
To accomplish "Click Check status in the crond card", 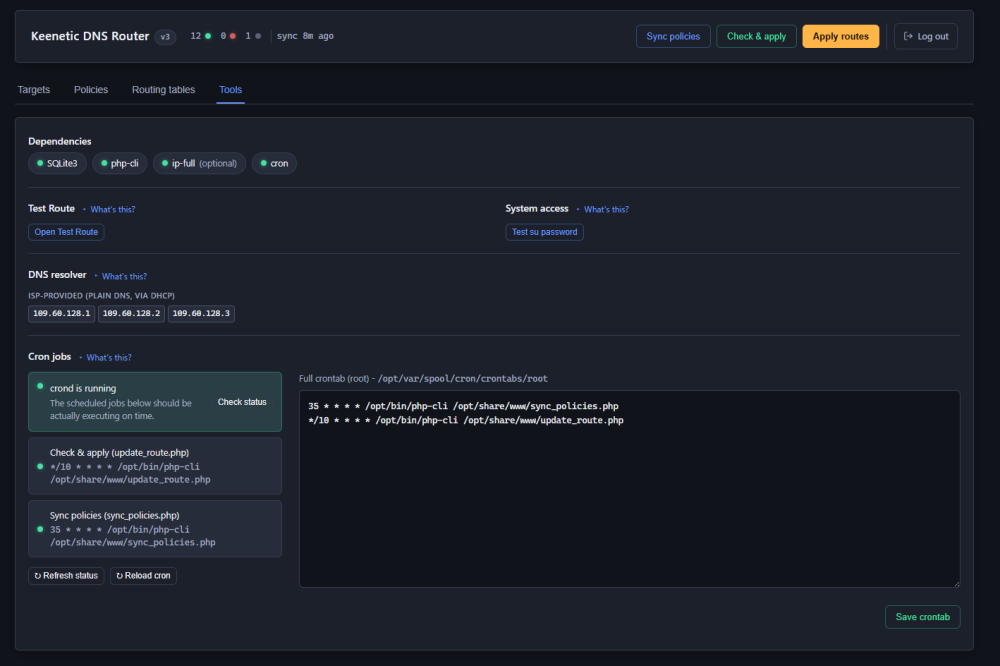I will click(x=242, y=402).
